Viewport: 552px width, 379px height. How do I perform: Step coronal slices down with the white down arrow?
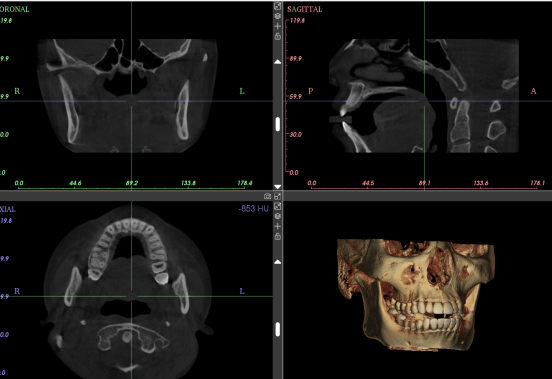coord(278,187)
